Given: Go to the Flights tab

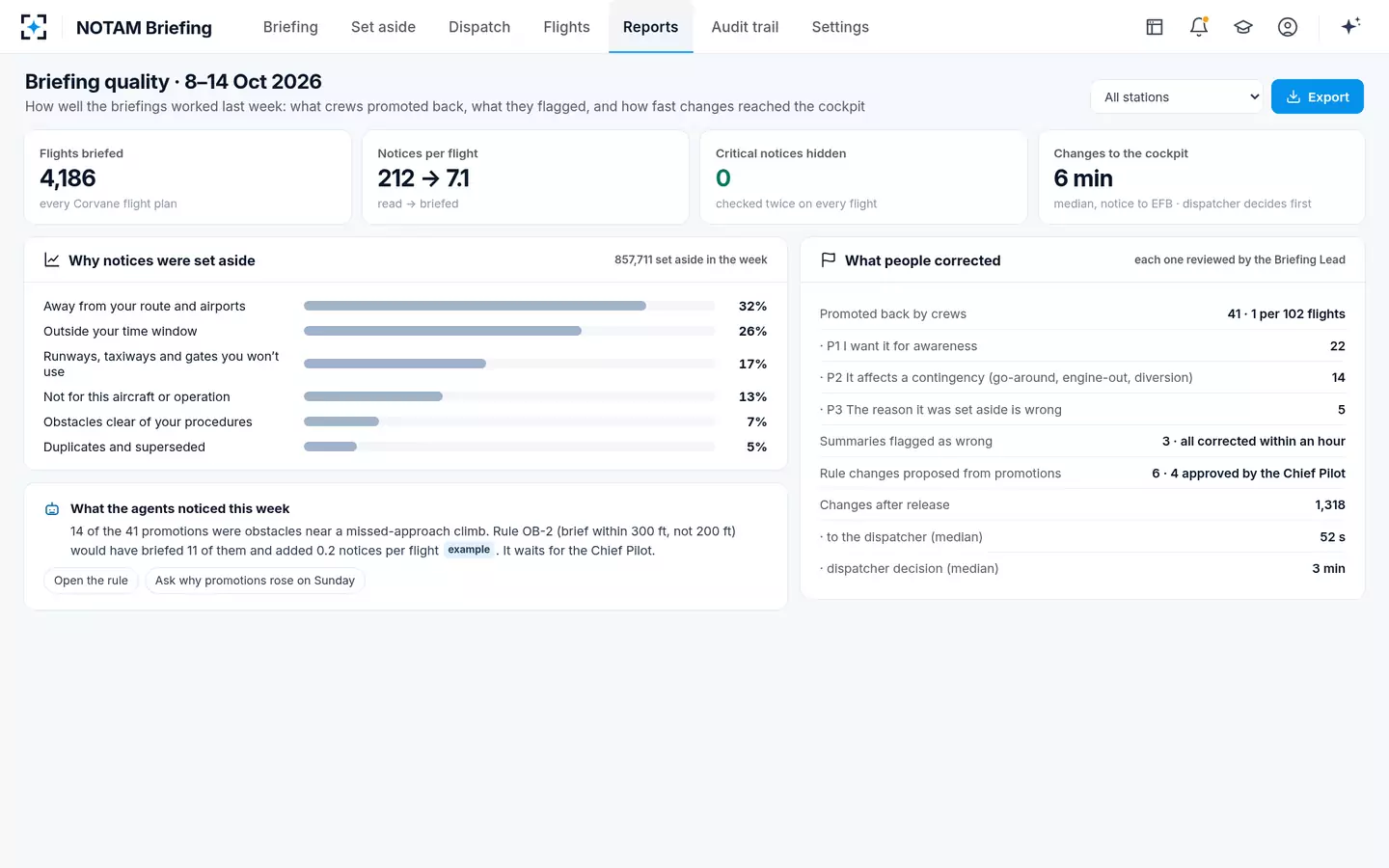Looking at the screenshot, I should pyautogui.click(x=566, y=27).
